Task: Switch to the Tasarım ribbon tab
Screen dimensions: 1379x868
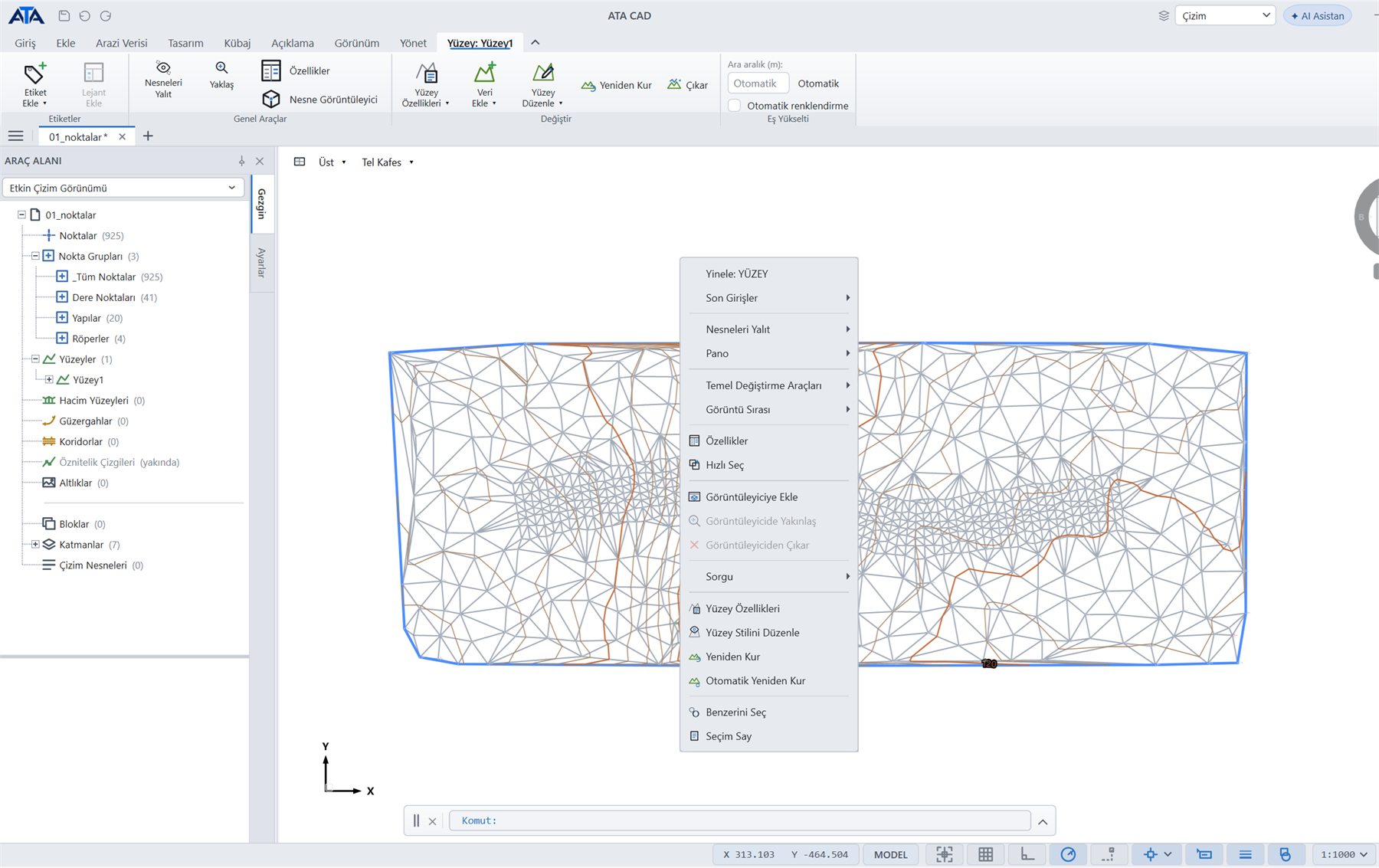Action: coord(185,43)
